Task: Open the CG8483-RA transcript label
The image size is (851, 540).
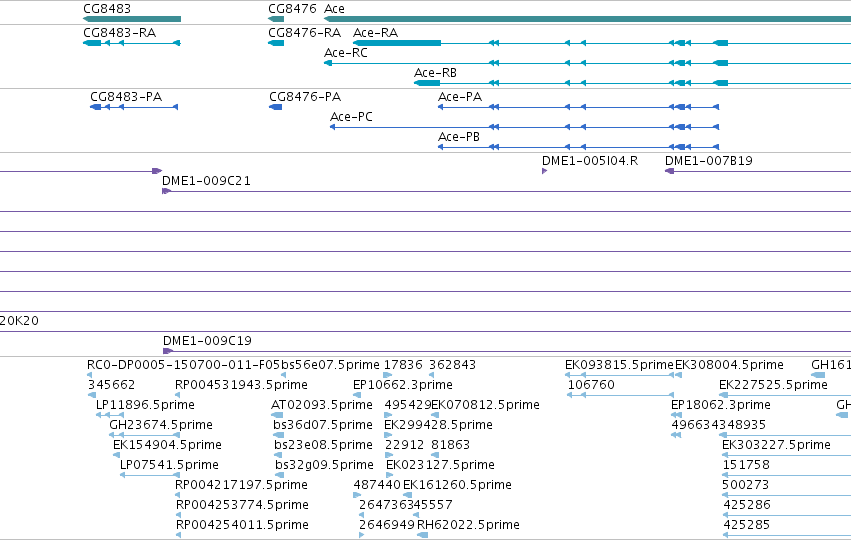Action: (x=119, y=33)
